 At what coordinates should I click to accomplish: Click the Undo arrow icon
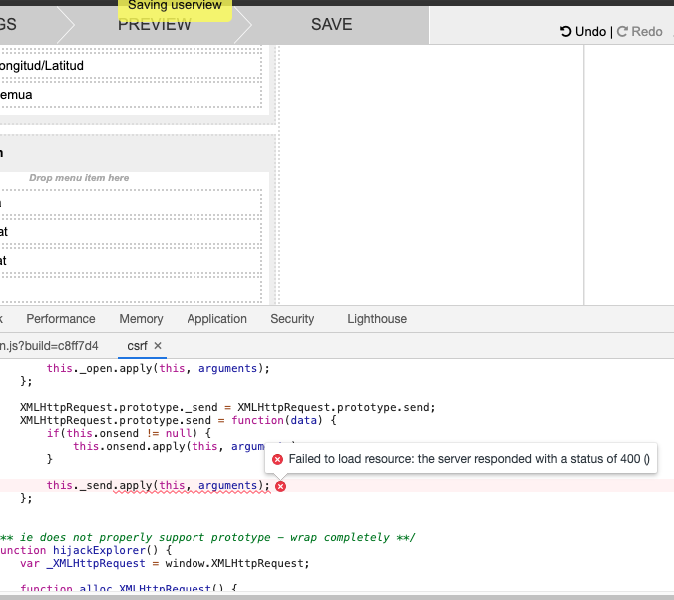click(x=566, y=32)
